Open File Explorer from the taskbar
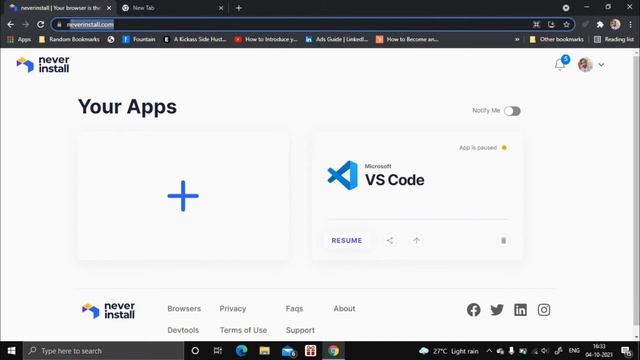The width and height of the screenshot is (640, 360). tap(264, 351)
